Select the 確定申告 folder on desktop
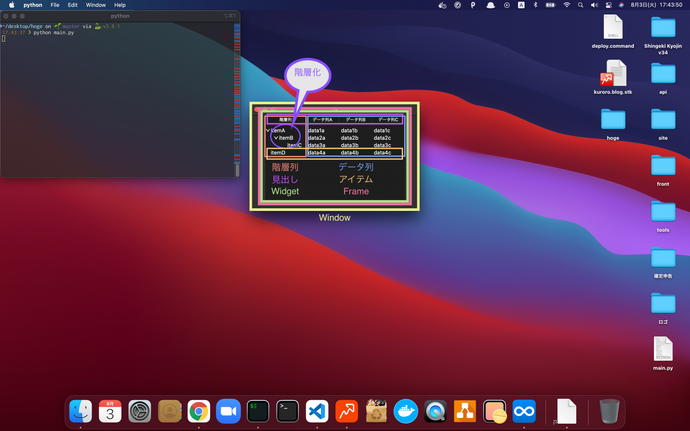Image resolution: width=690 pixels, height=431 pixels. tap(663, 262)
